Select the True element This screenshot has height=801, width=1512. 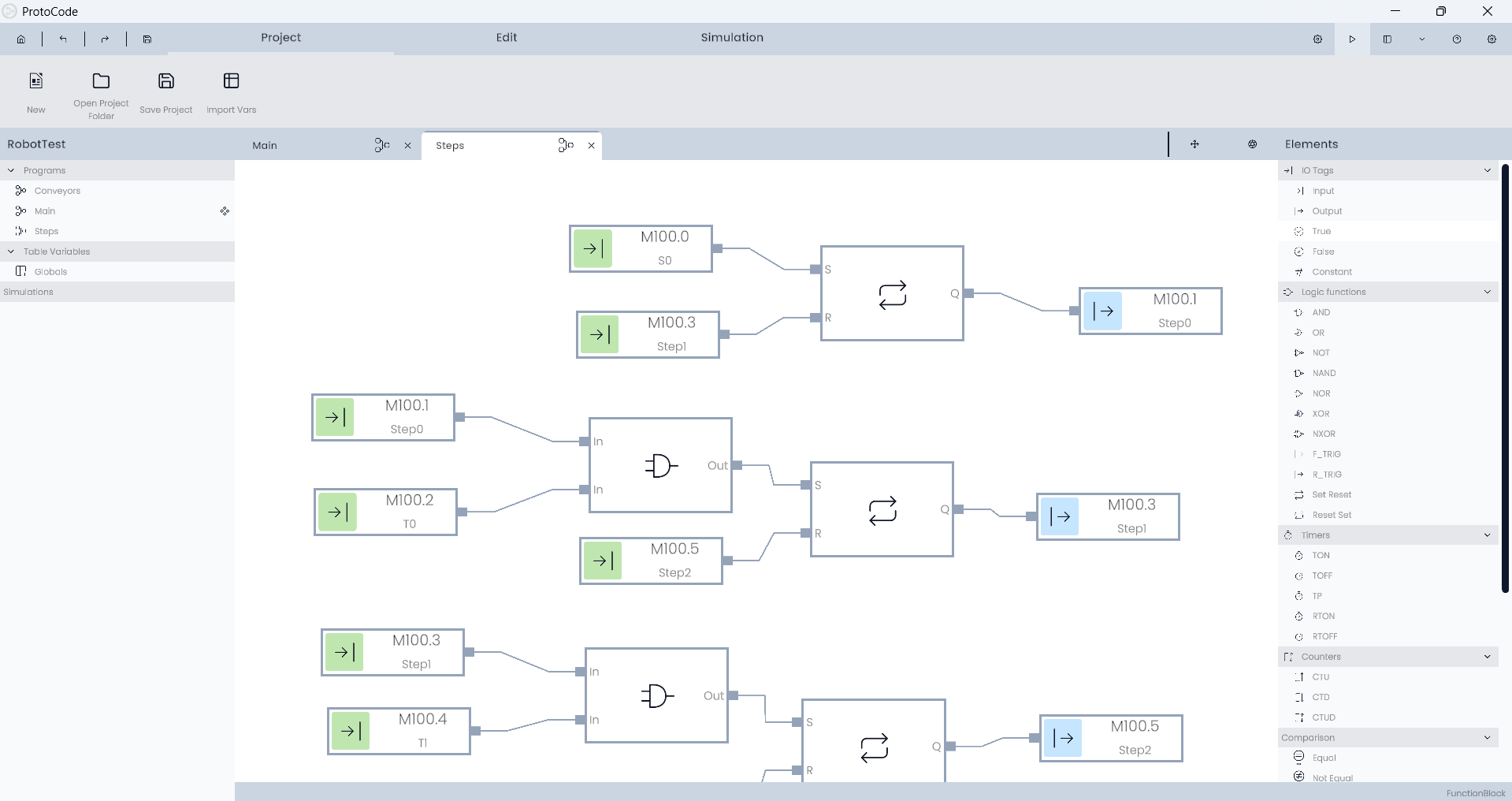point(1388,231)
